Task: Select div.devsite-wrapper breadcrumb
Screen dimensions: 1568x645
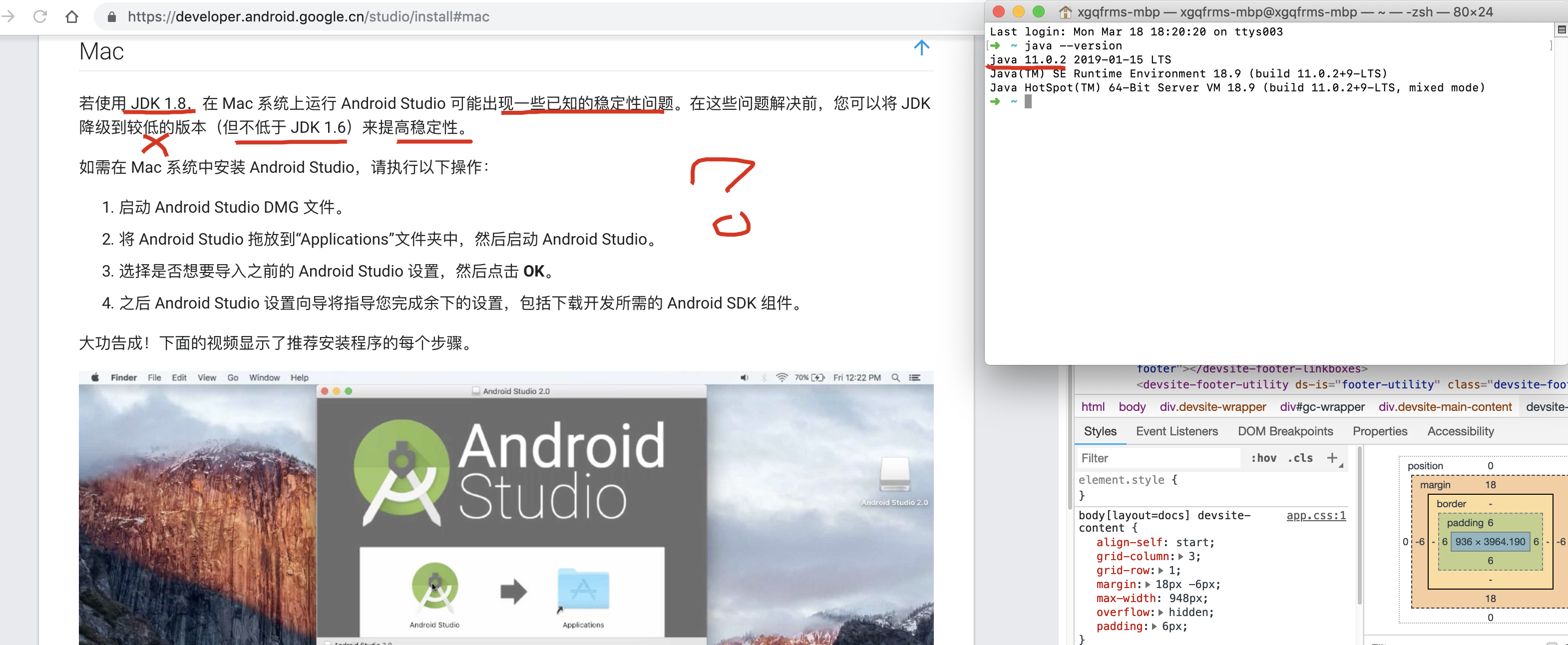Action: pyautogui.click(x=1212, y=406)
